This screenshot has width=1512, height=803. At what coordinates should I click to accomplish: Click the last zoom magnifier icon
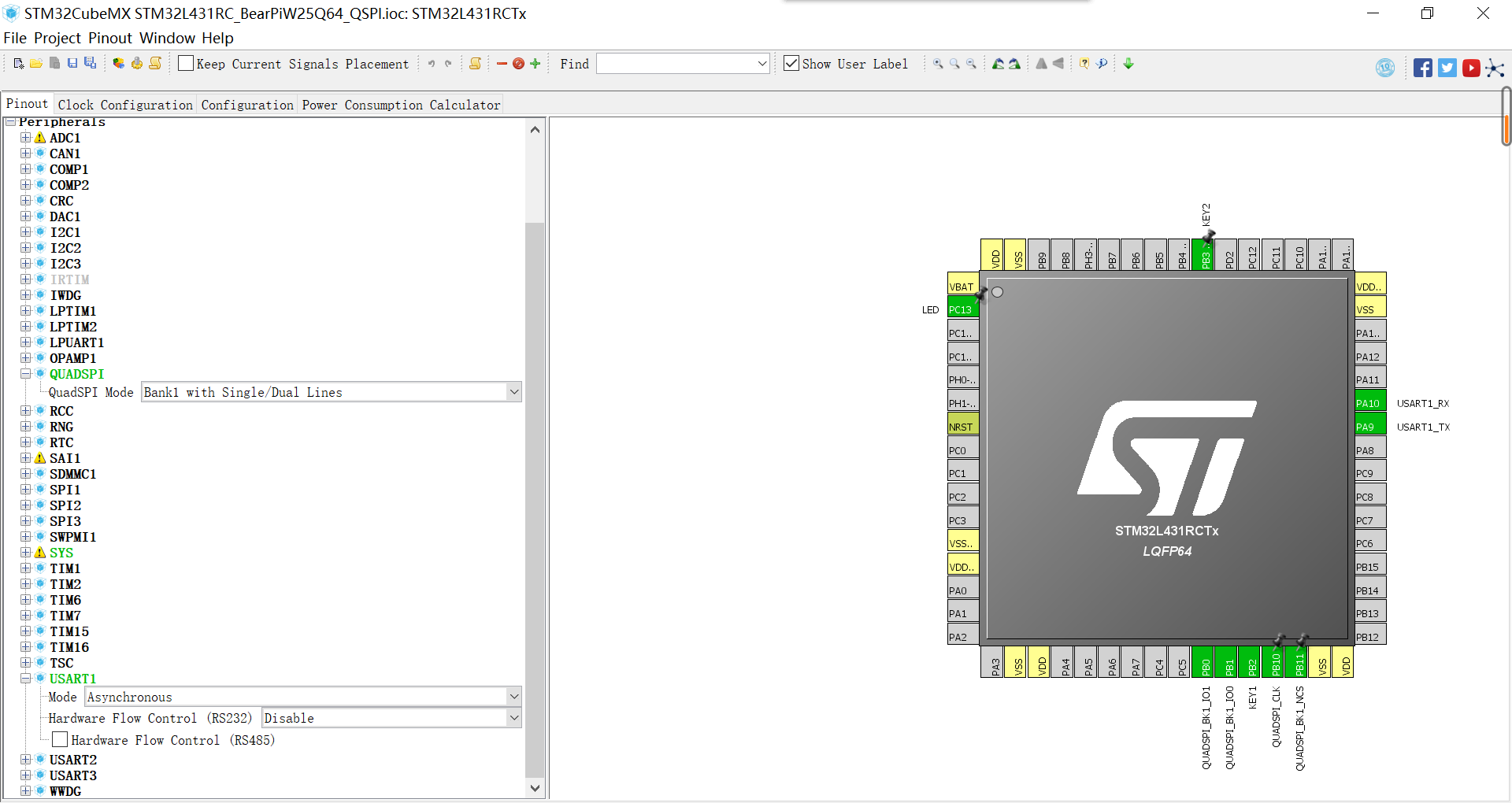(971, 64)
